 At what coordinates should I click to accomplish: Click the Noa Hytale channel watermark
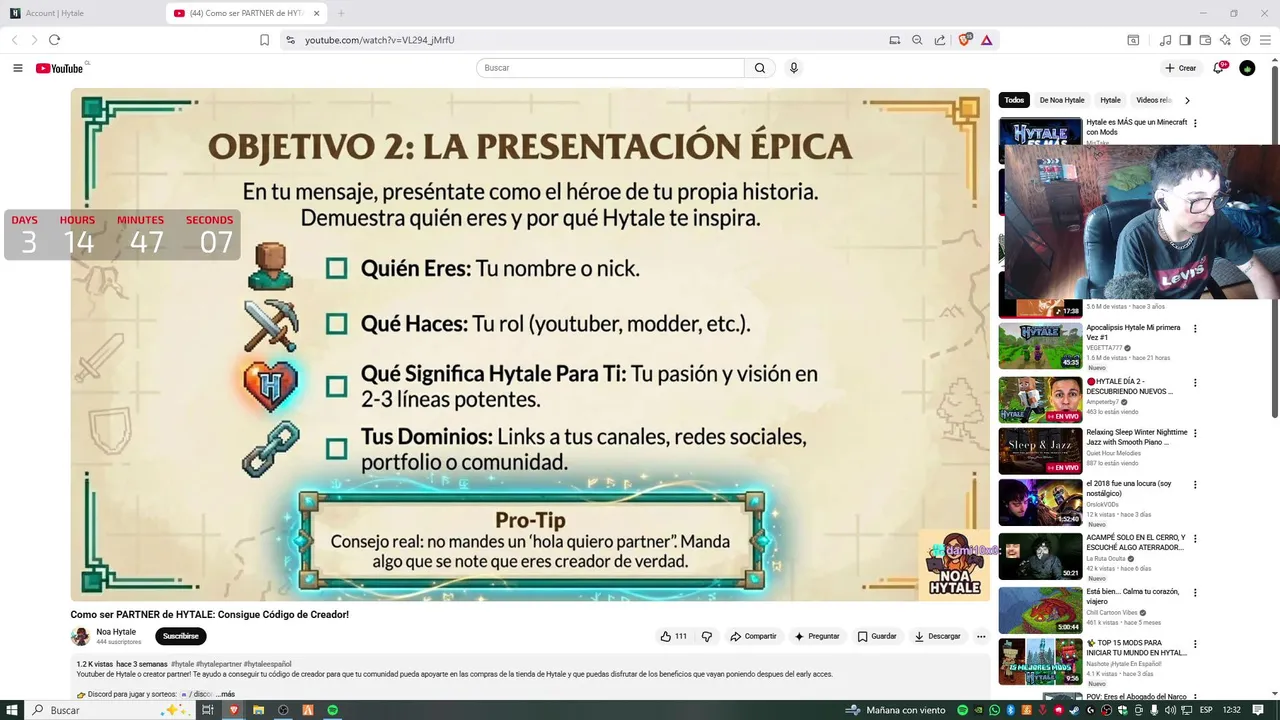click(x=954, y=566)
